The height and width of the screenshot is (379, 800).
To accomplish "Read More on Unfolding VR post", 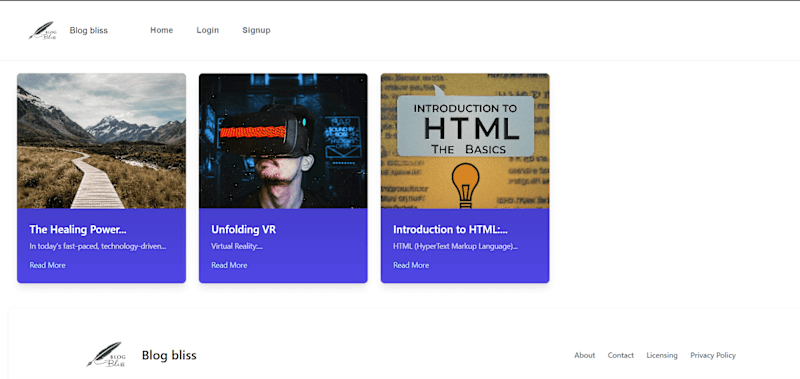I will point(229,265).
